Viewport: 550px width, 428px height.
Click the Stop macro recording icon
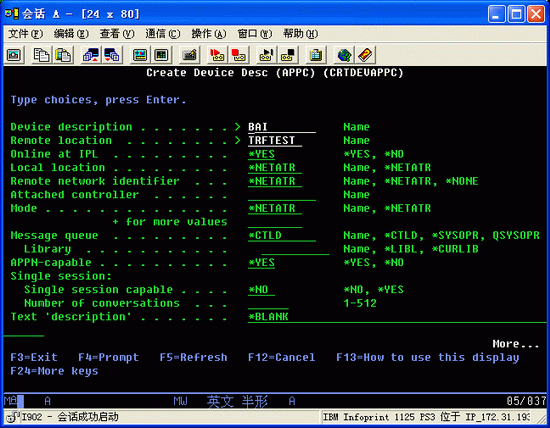[x=239, y=55]
